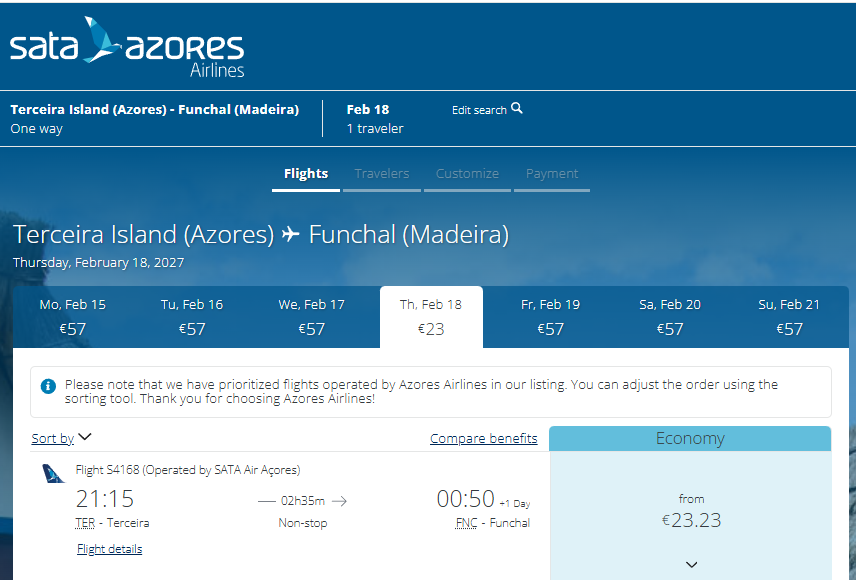Choose the Tu, Feb 16 date

point(192,317)
